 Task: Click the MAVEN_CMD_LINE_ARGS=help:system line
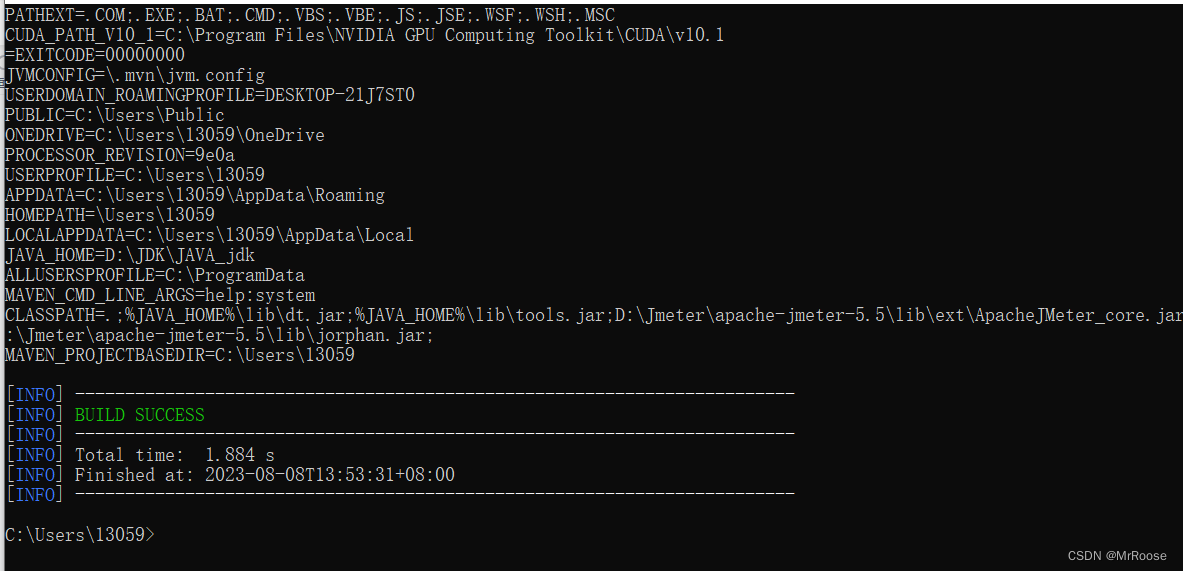[x=160, y=296]
